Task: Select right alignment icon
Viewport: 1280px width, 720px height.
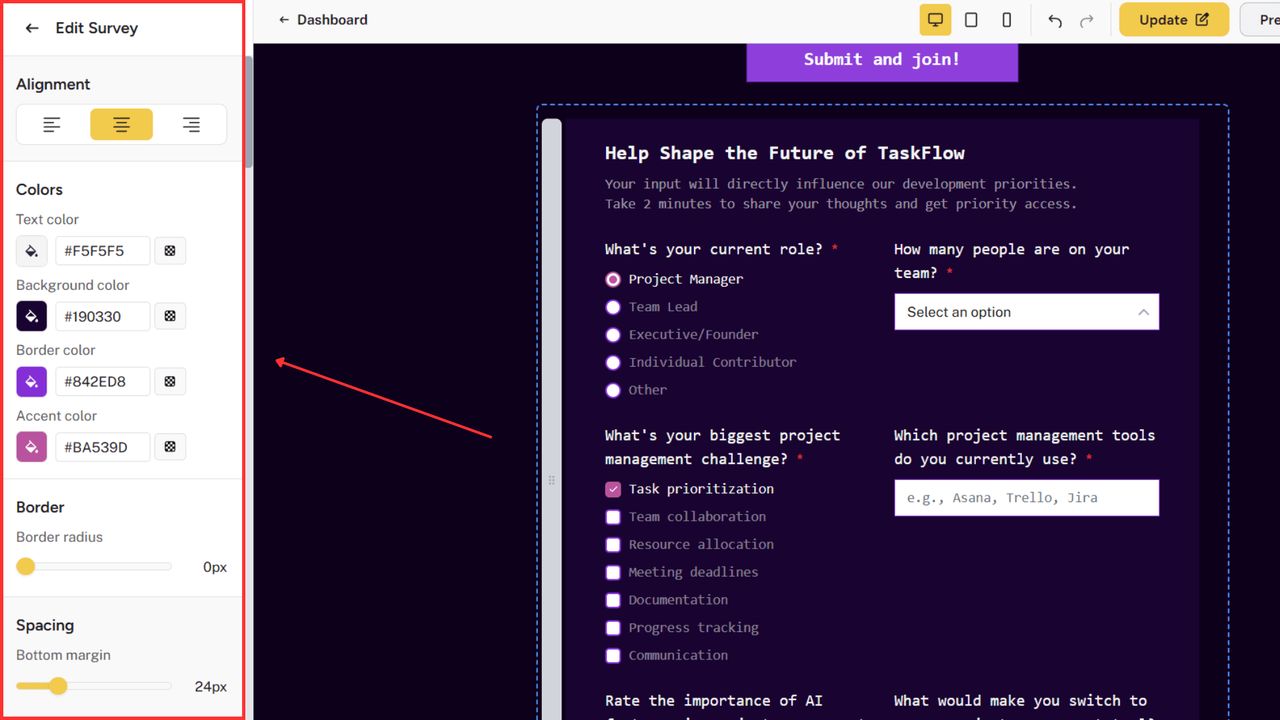Action: [x=191, y=125]
